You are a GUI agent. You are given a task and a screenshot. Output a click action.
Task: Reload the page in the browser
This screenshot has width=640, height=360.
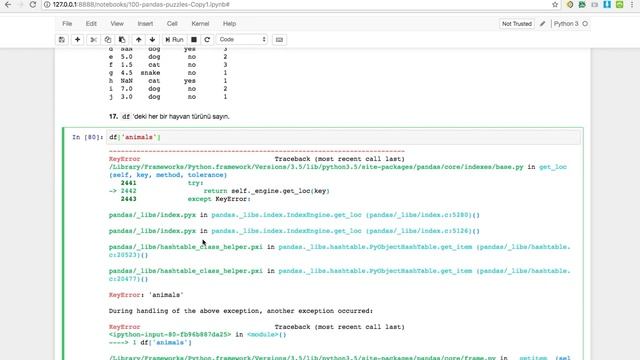pyautogui.click(x=33, y=4)
